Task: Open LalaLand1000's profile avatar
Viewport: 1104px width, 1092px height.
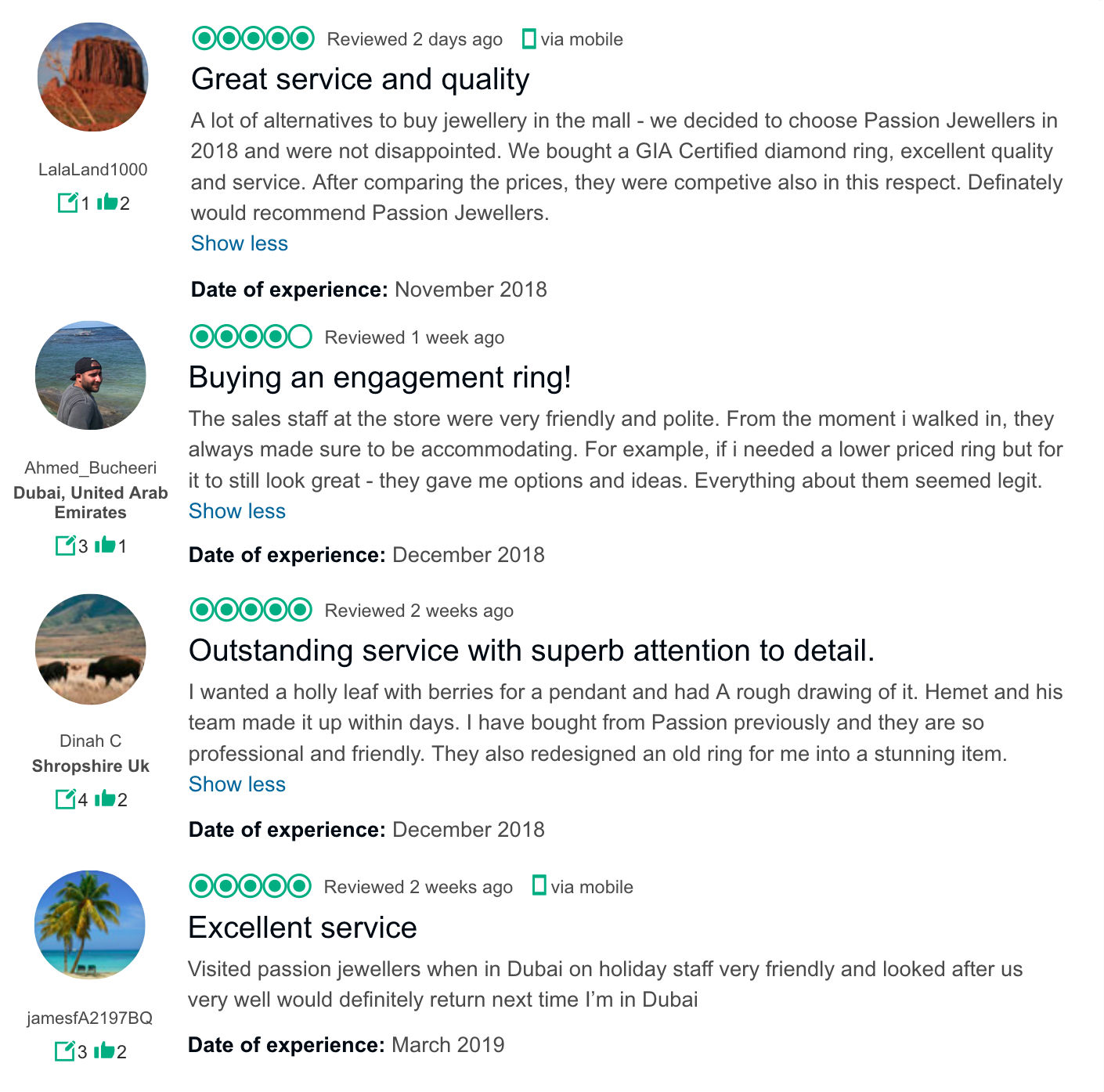Action: pyautogui.click(x=92, y=77)
